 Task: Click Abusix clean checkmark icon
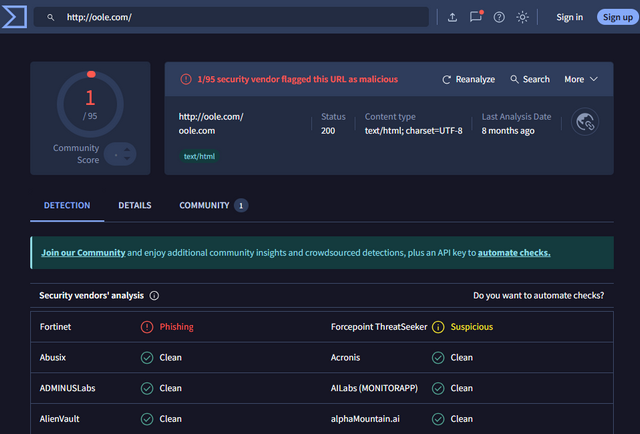(147, 358)
